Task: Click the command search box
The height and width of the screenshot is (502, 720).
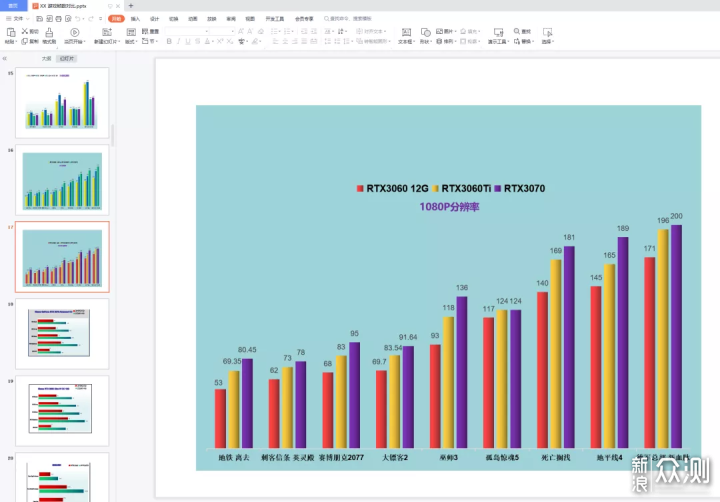Action: point(348,19)
